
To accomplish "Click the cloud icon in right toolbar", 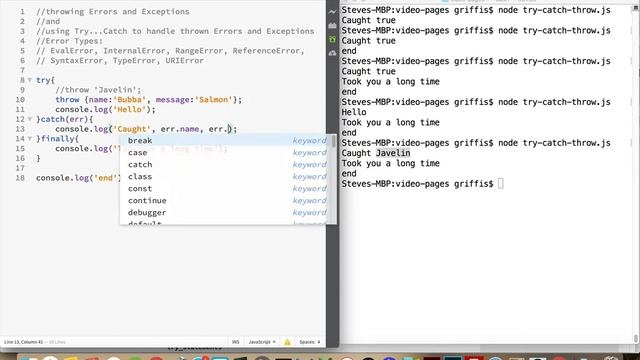I will 332,53.
